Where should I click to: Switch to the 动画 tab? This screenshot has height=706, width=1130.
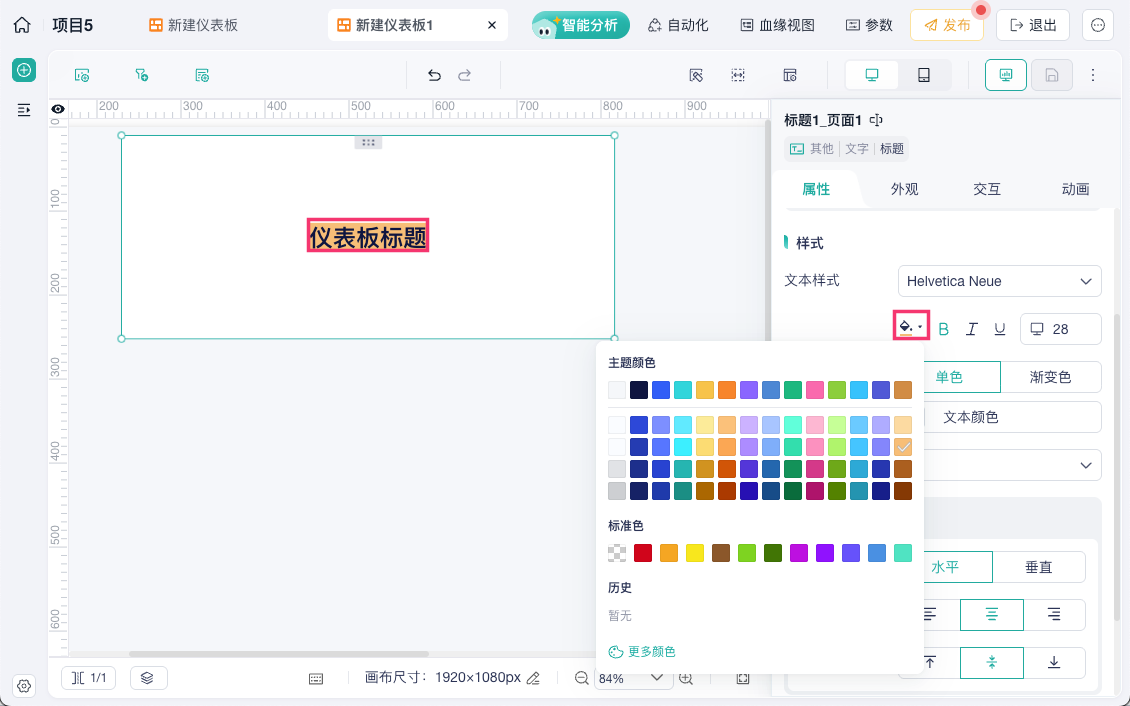point(1075,189)
